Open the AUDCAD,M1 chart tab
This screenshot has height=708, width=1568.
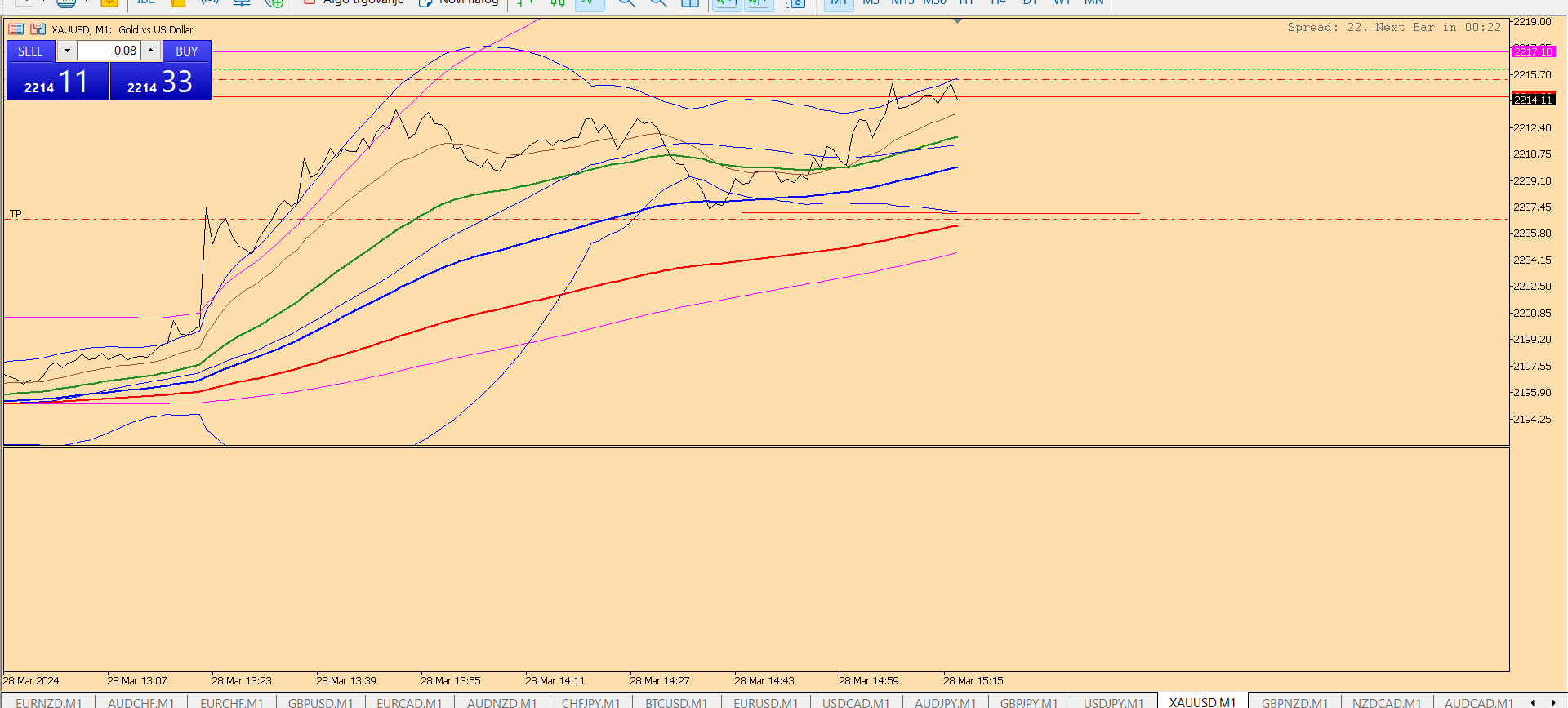pos(1479,702)
